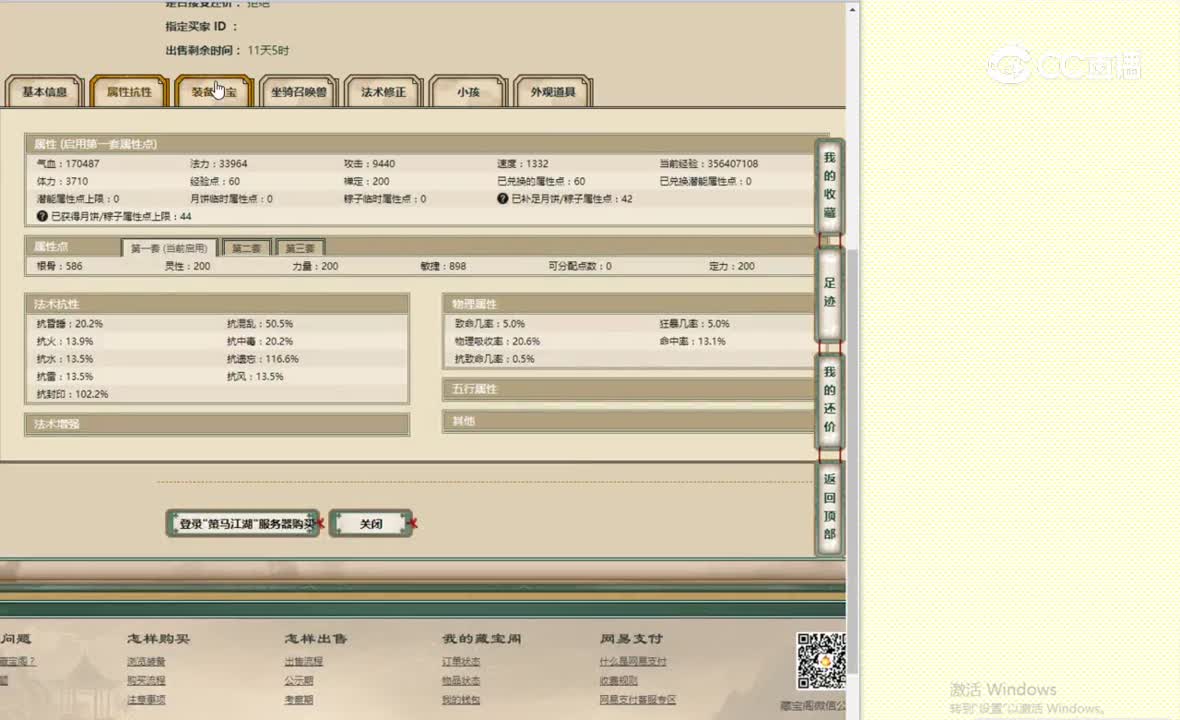
Task: Click the 命中率:13.1% value
Action: (692, 342)
